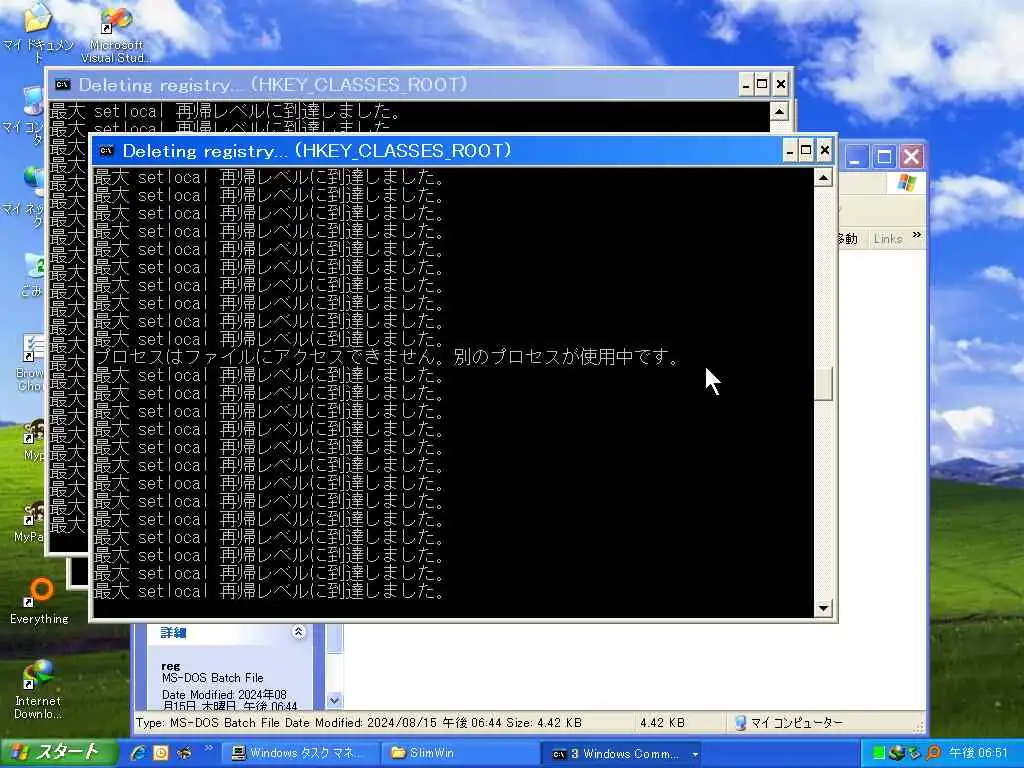
Task: Click the orange clock quick launch icon
Action: (x=161, y=753)
